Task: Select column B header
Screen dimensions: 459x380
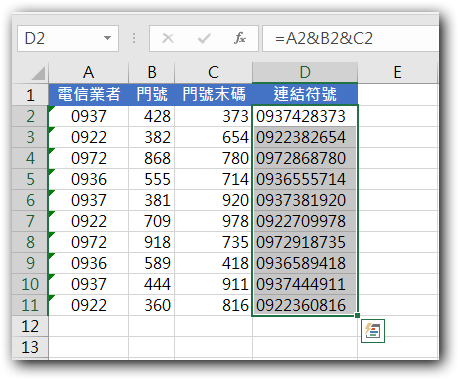Action: [152, 72]
